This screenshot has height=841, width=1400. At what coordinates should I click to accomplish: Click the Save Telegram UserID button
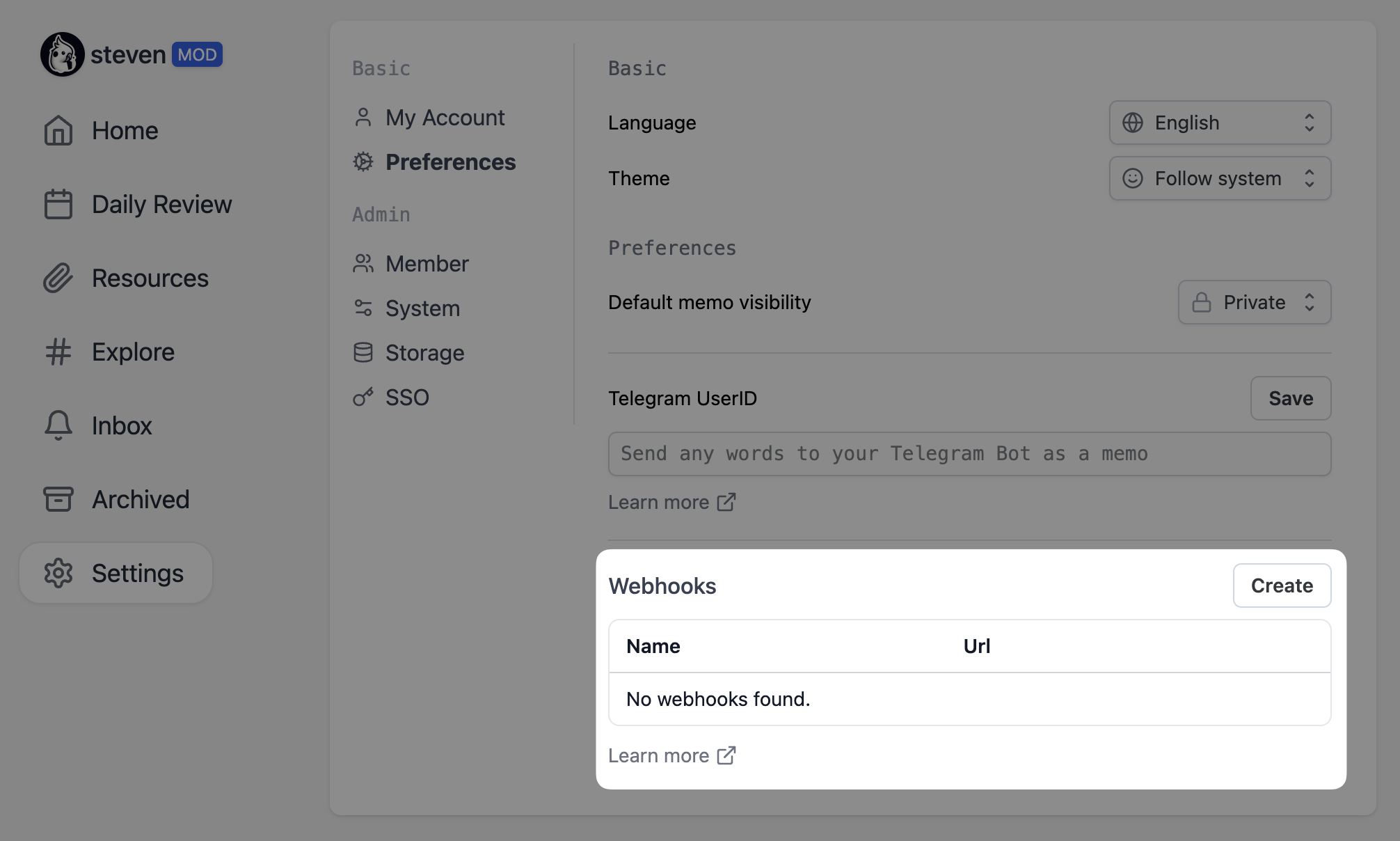point(1290,398)
